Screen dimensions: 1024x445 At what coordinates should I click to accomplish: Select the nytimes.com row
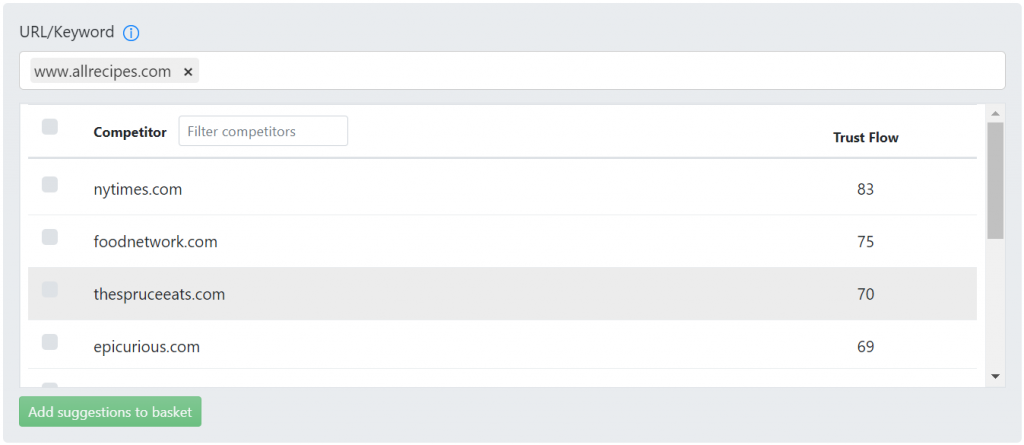(502, 189)
